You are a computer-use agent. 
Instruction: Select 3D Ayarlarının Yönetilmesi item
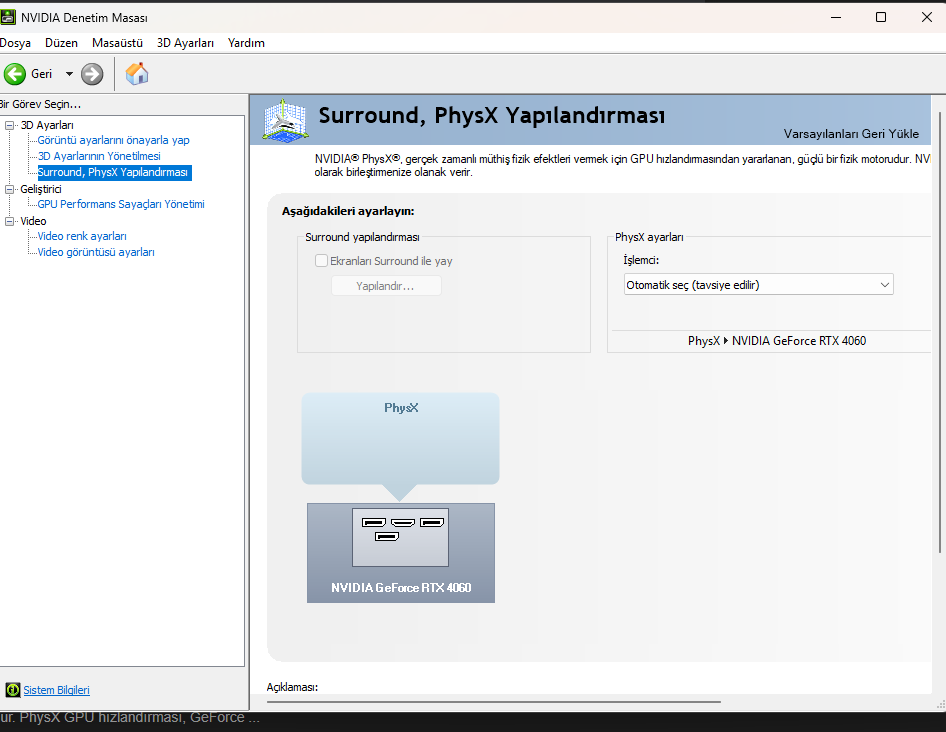coord(99,156)
